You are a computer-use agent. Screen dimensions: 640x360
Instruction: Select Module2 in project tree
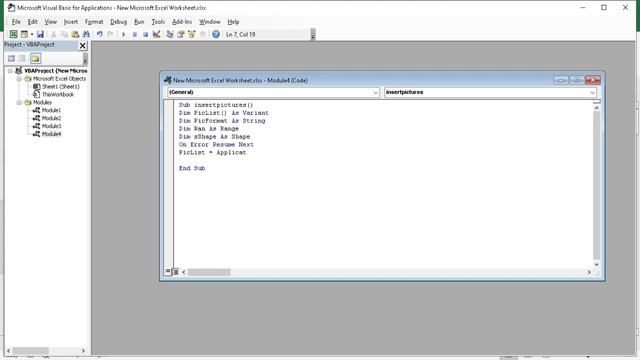[51, 118]
